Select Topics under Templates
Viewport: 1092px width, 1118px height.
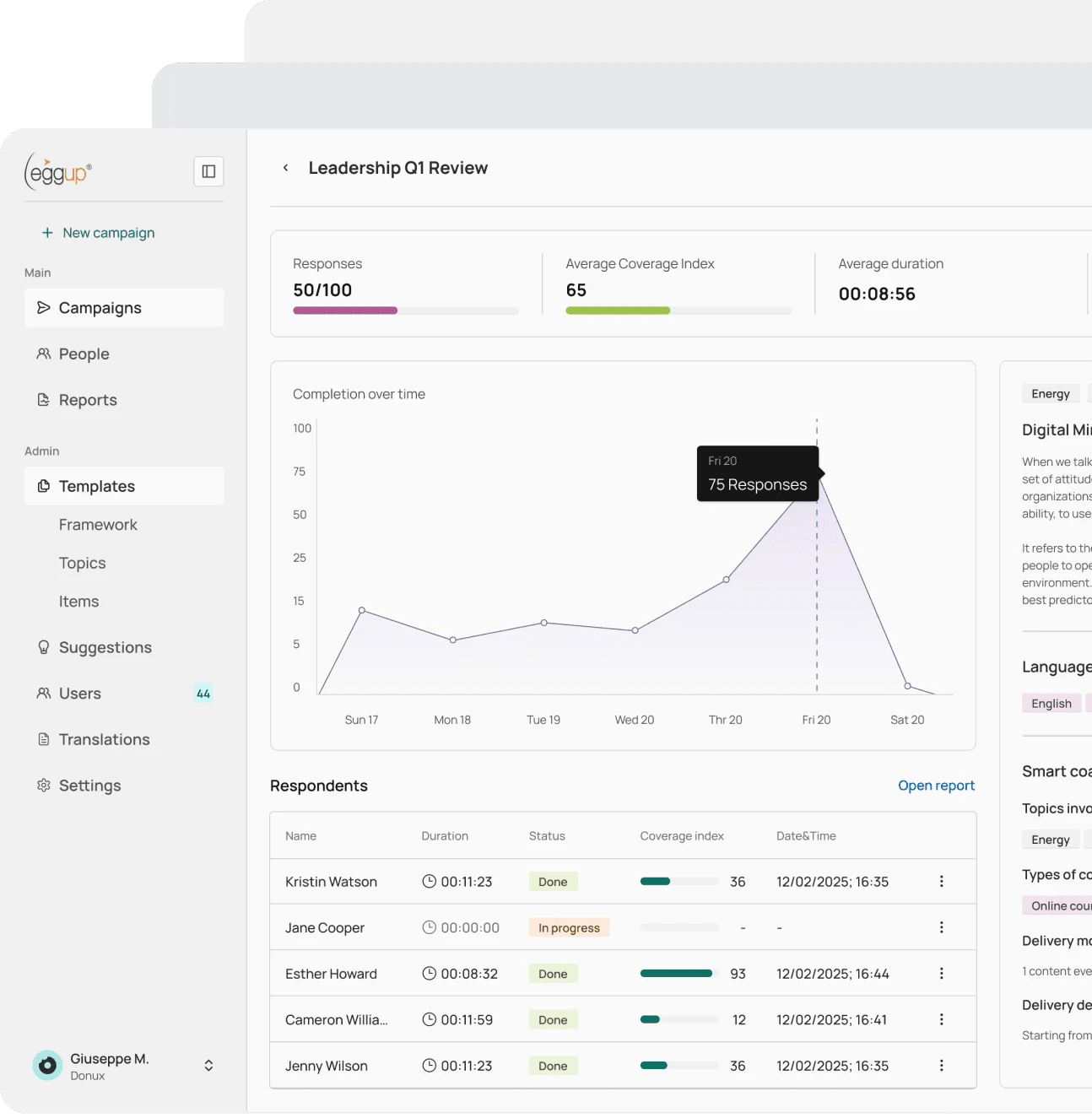click(83, 563)
